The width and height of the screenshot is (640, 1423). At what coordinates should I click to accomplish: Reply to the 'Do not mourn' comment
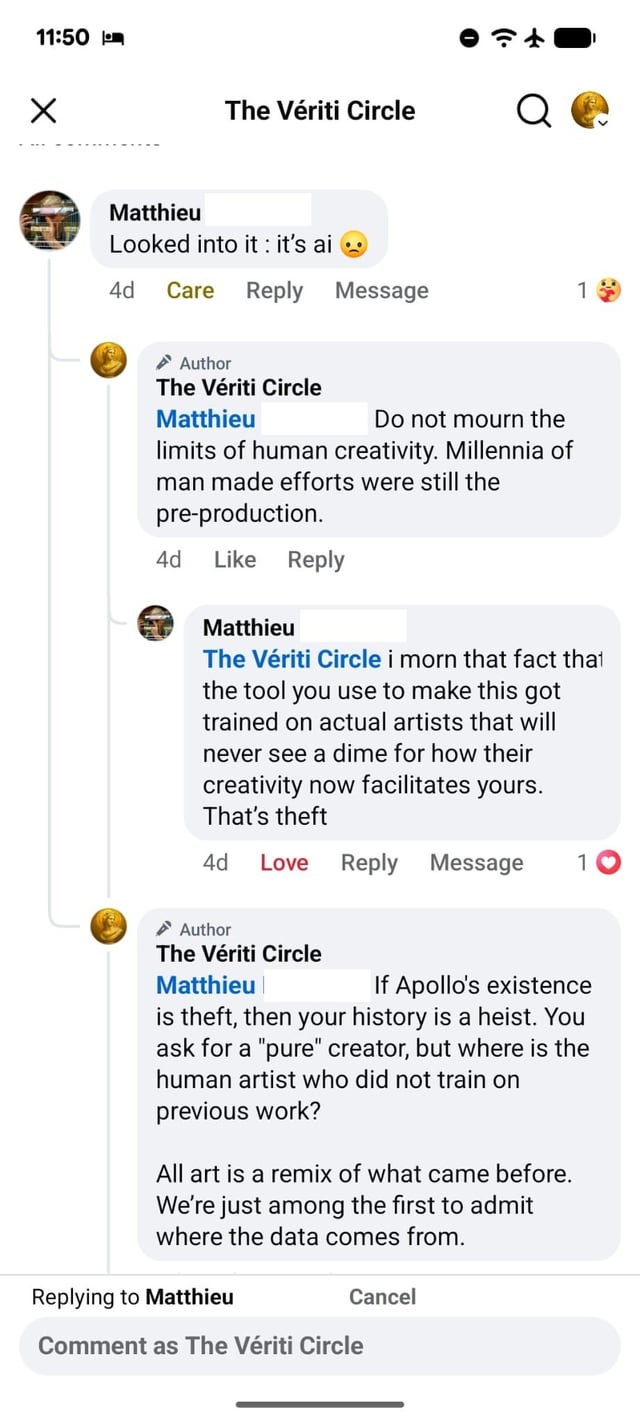pyautogui.click(x=315, y=560)
